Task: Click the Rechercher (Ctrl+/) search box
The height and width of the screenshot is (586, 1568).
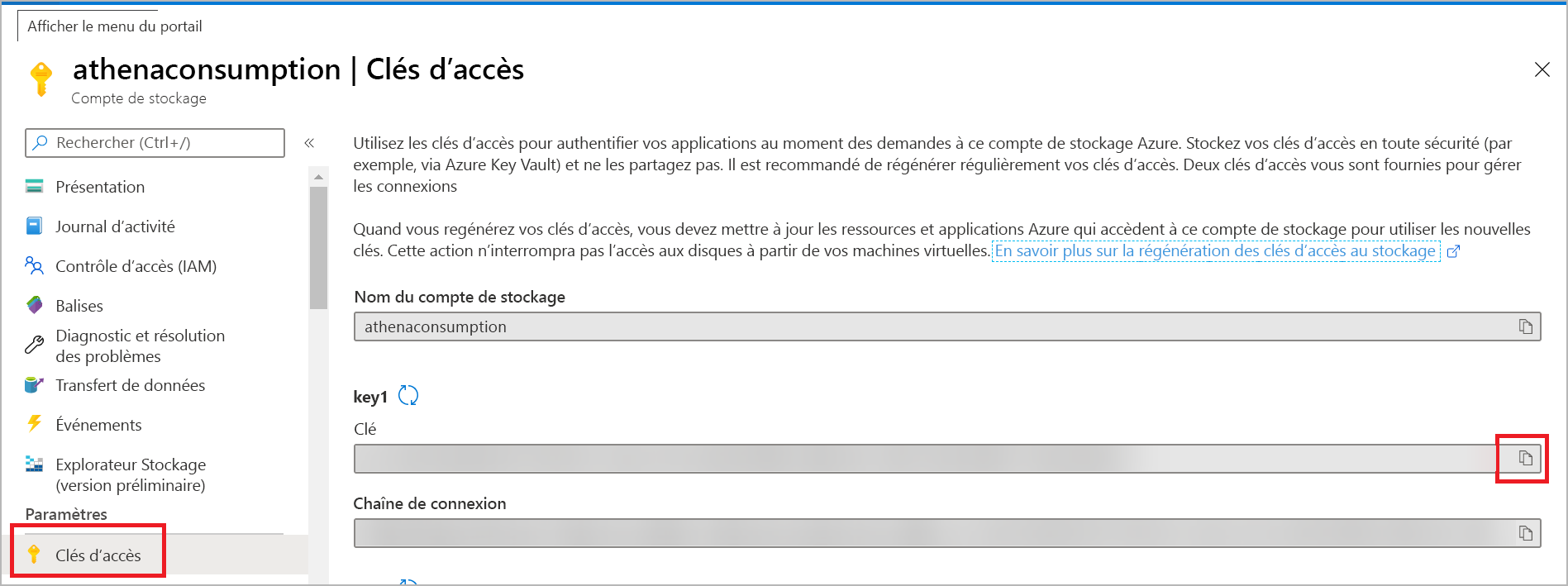Action: pyautogui.click(x=155, y=143)
